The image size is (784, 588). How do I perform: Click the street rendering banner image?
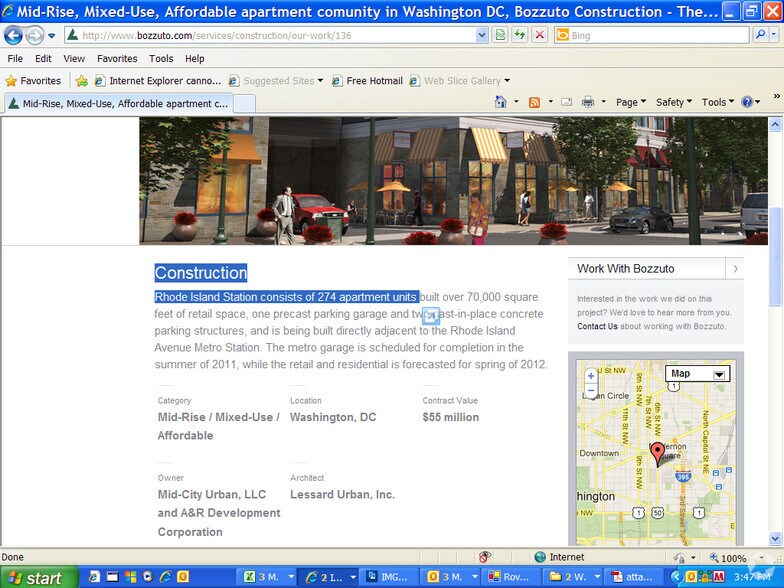pyautogui.click(x=453, y=181)
